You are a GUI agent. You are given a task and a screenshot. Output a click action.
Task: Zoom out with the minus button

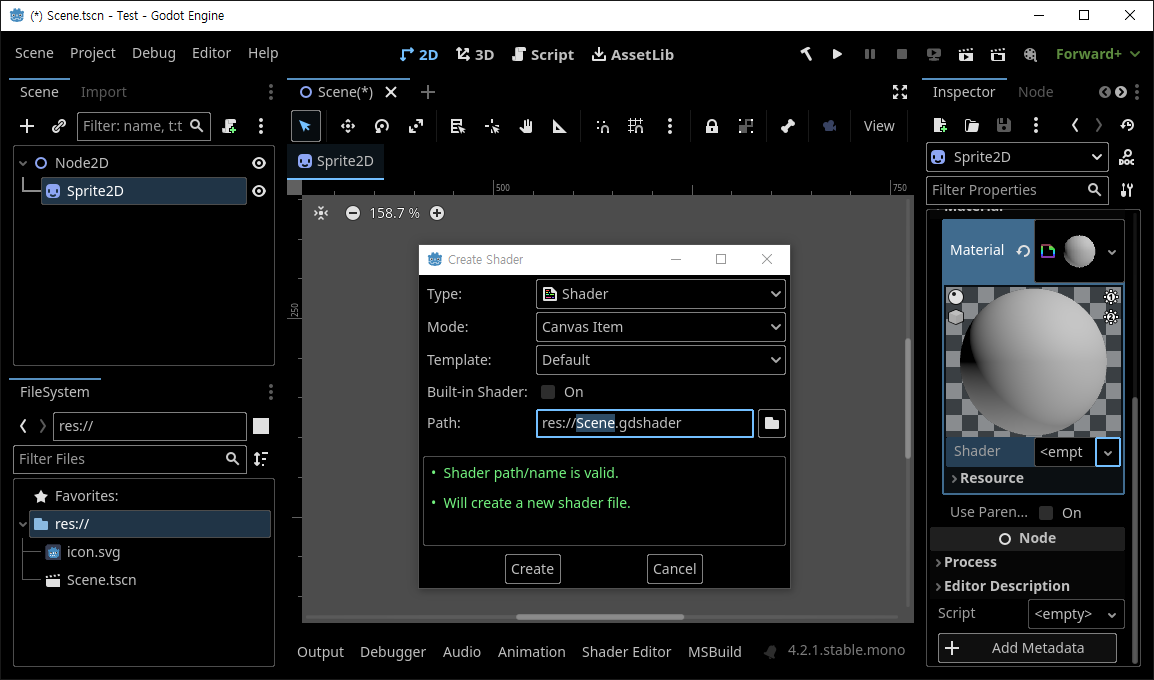point(353,213)
